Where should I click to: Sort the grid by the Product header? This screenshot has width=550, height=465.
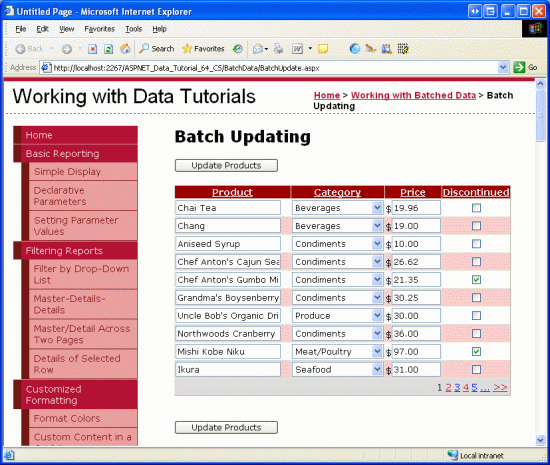point(232,192)
